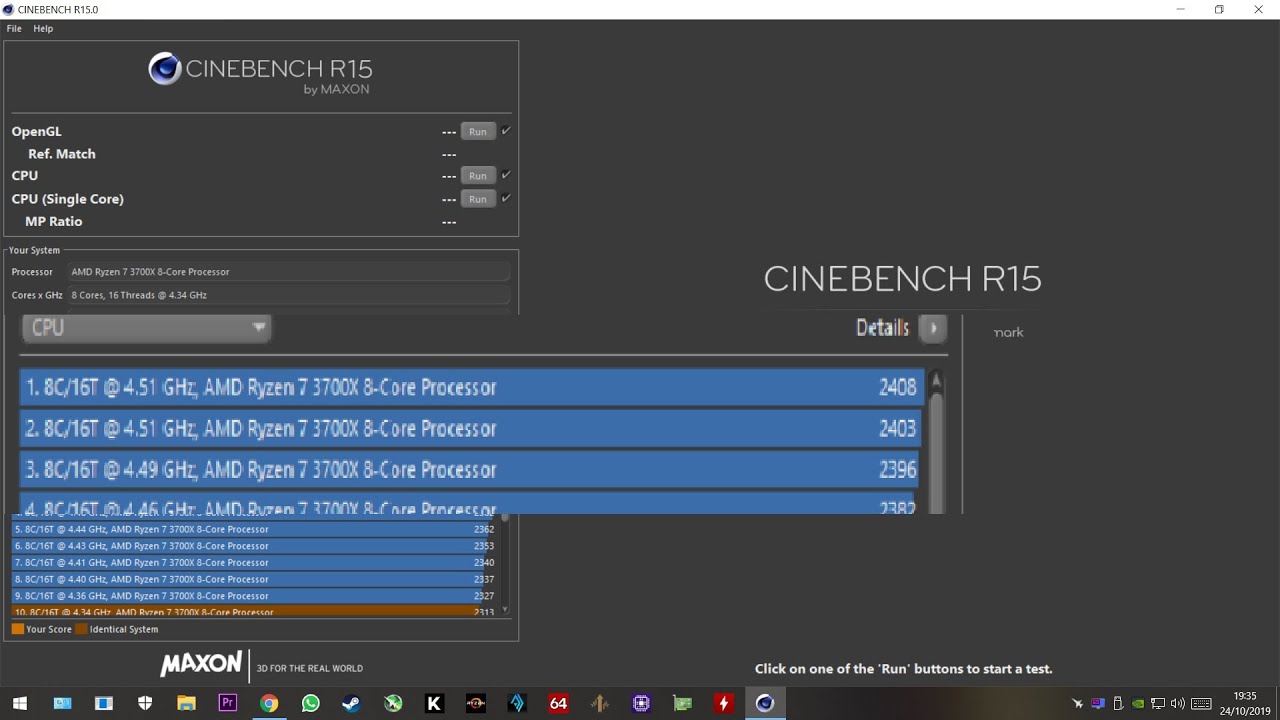Click the Identical System brown legend swatch

(x=81, y=629)
